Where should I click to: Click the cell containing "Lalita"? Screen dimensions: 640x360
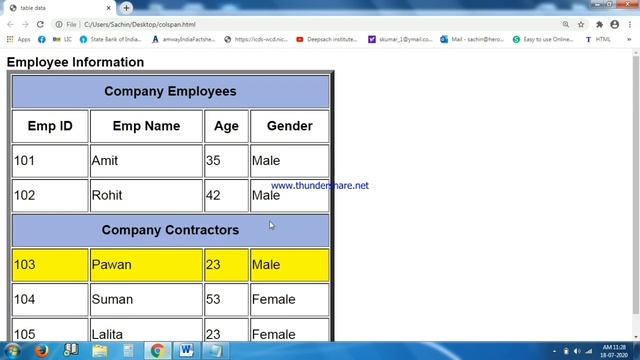click(x=146, y=330)
